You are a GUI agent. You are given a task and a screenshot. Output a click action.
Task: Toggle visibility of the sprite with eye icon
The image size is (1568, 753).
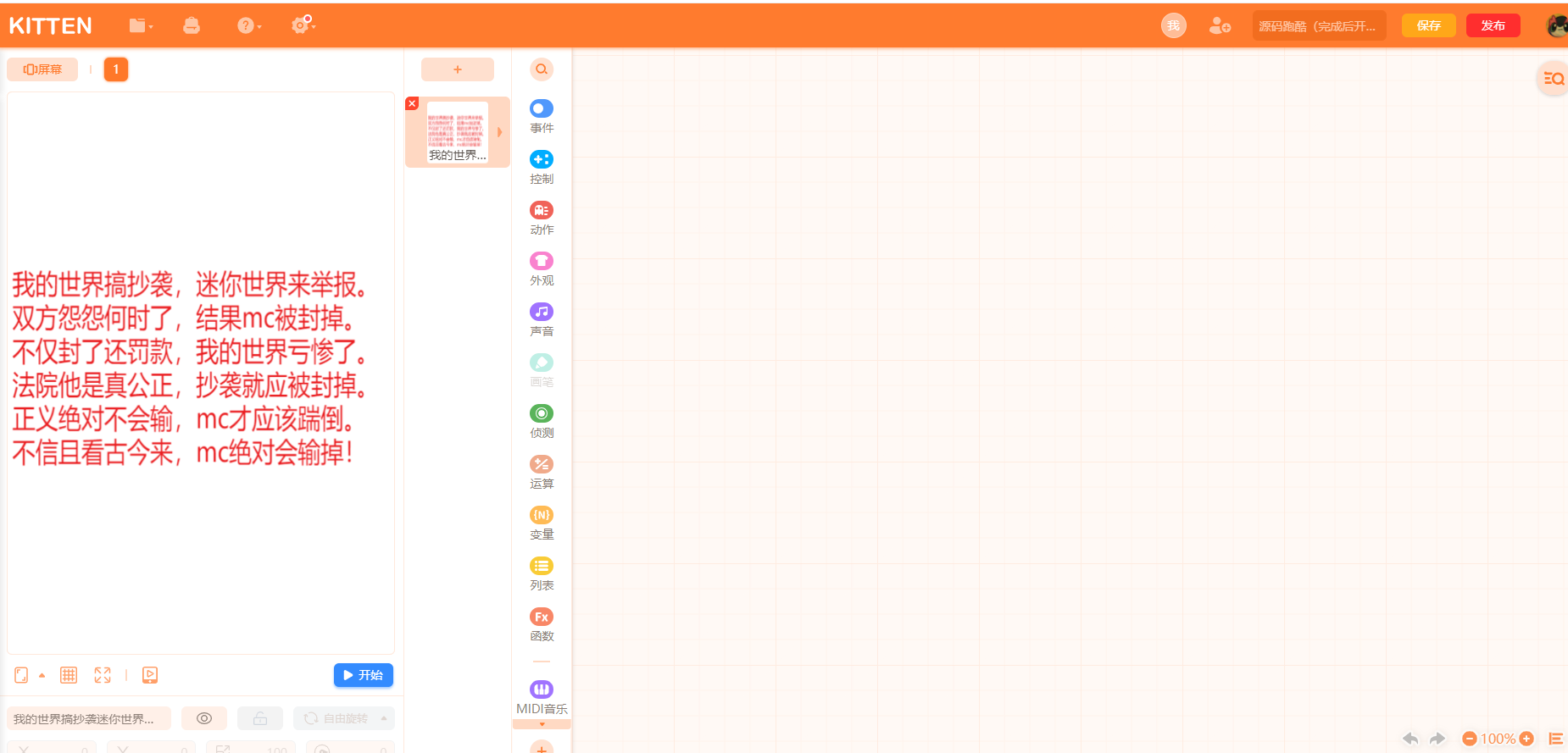click(x=204, y=718)
